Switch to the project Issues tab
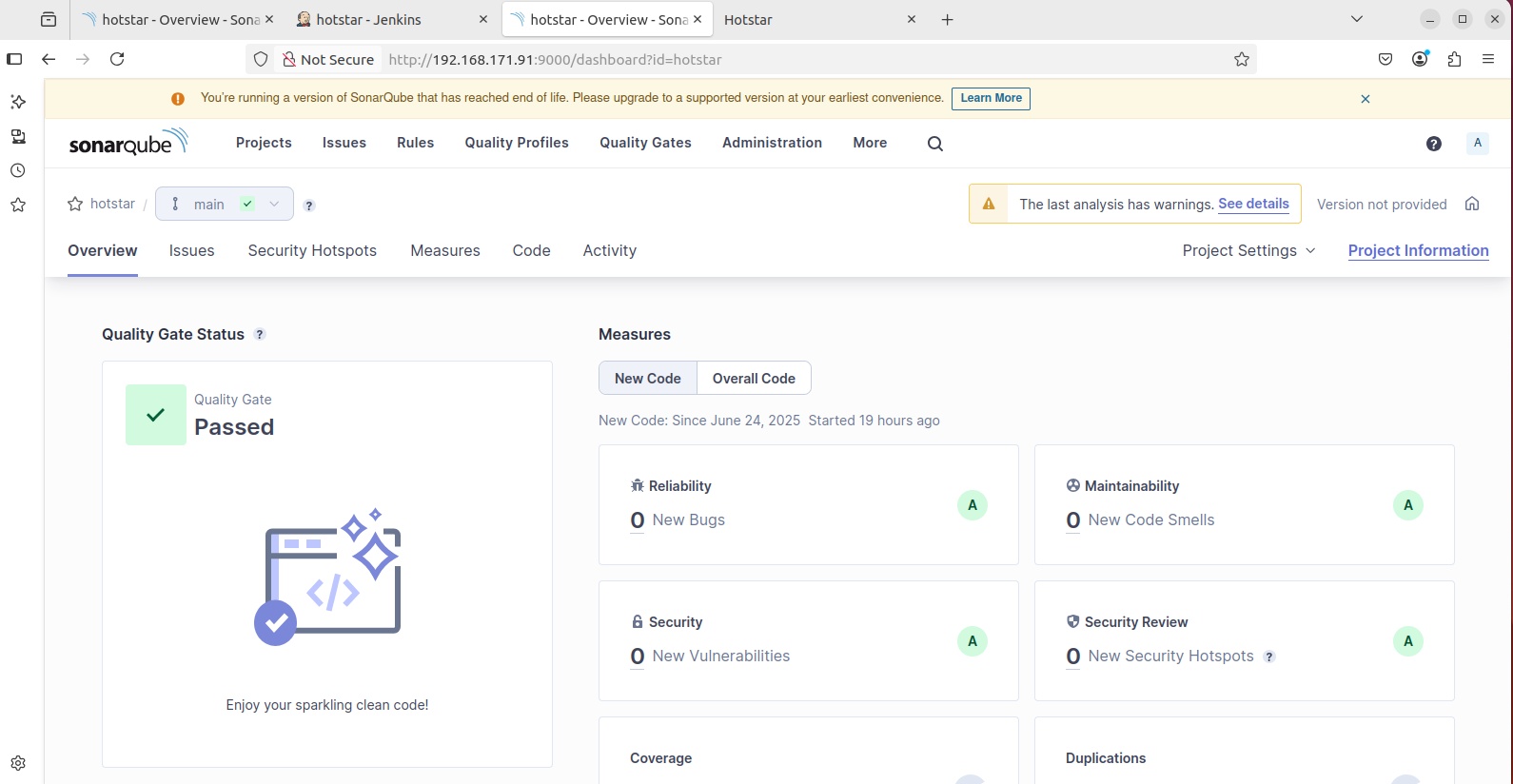This screenshot has width=1513, height=784. 191,250
